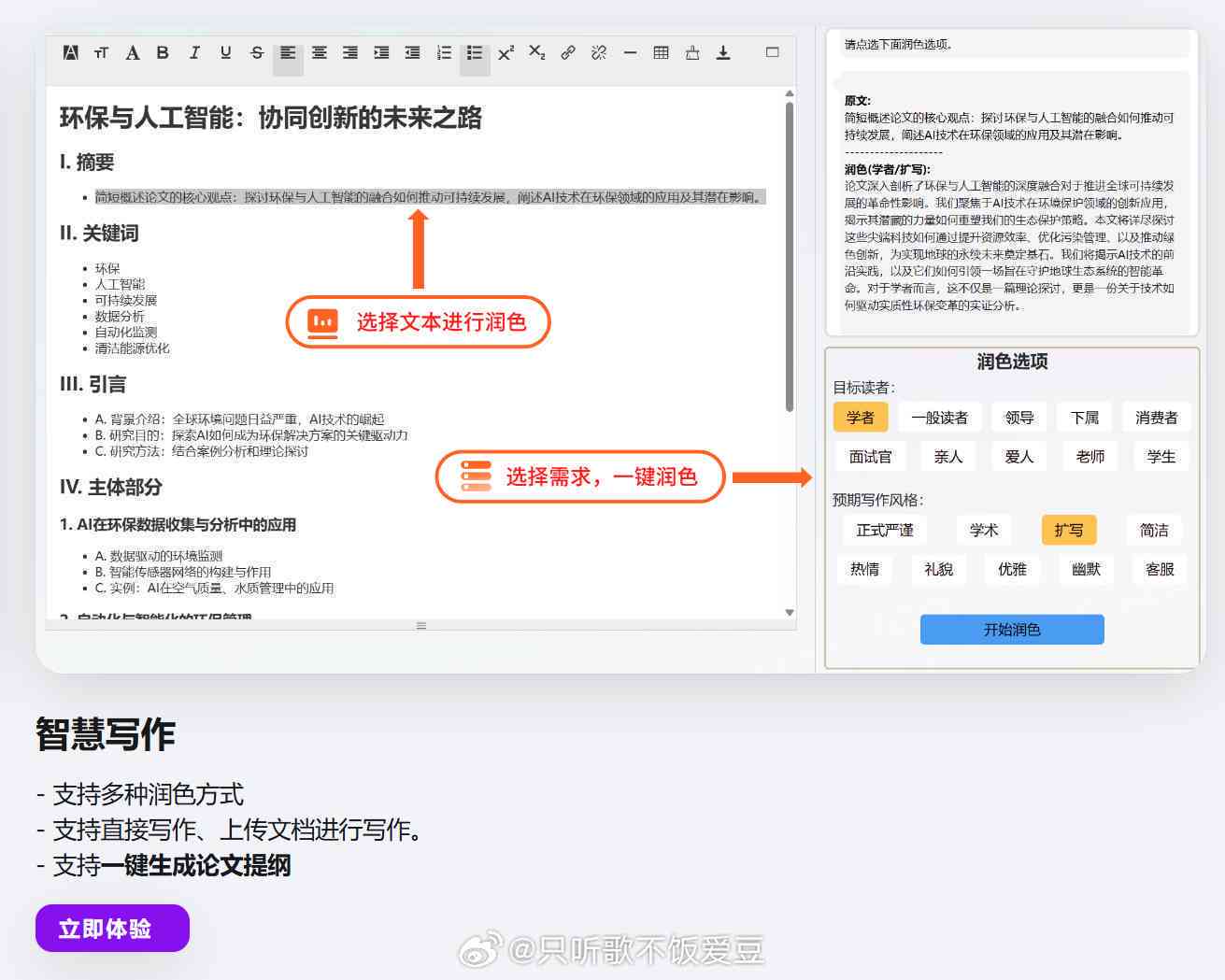Choose 正式严谨 writing style
The height and width of the screenshot is (980, 1225).
[x=885, y=531]
